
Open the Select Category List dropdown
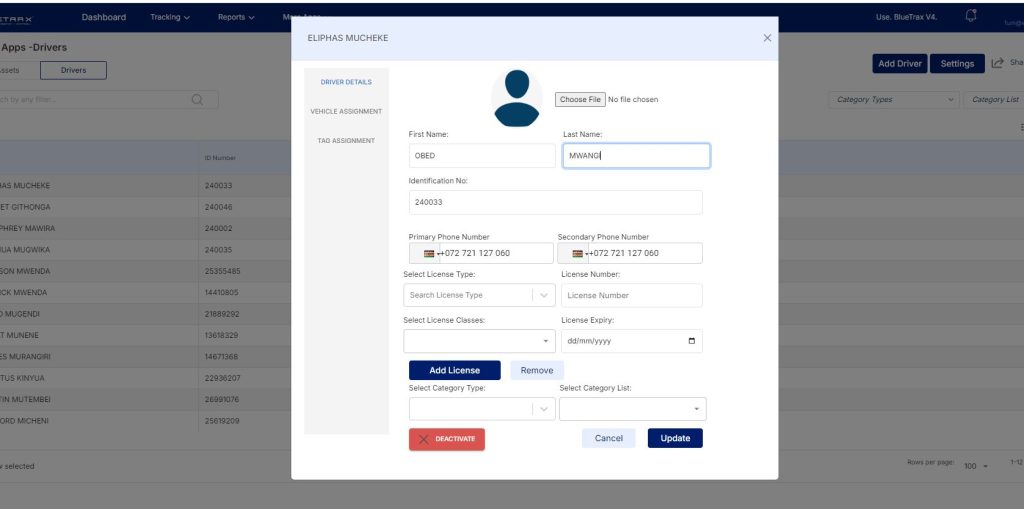click(696, 409)
